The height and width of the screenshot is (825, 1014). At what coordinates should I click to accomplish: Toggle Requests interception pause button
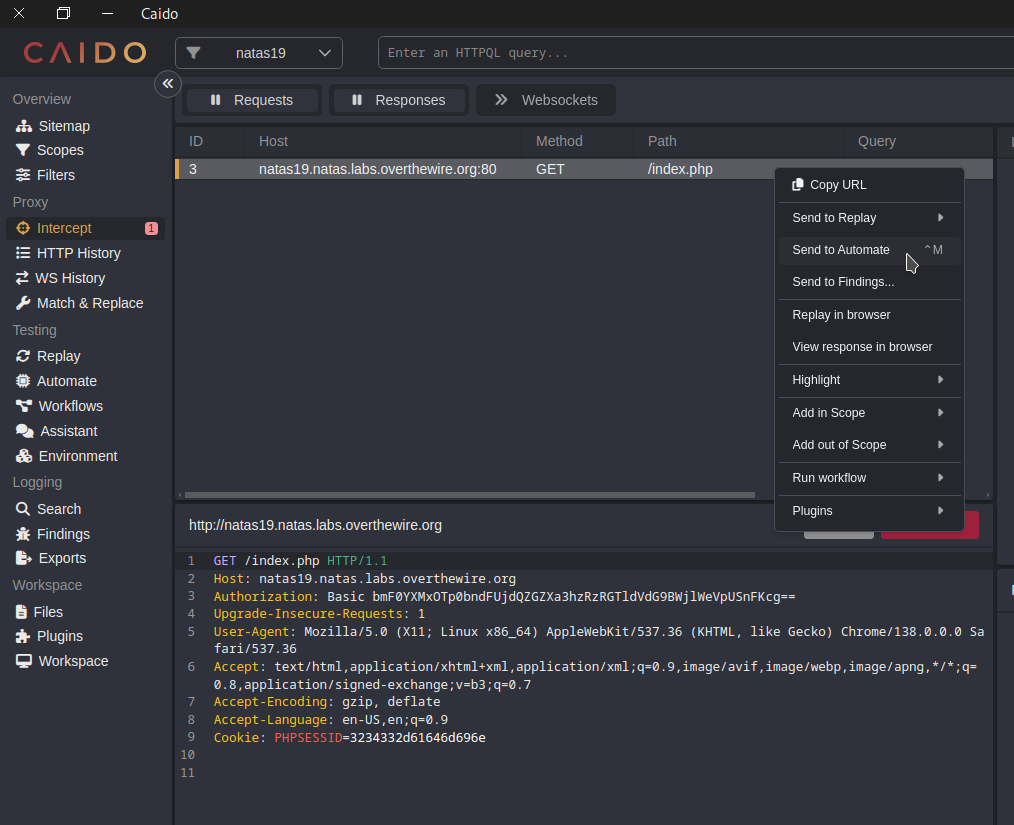point(252,100)
